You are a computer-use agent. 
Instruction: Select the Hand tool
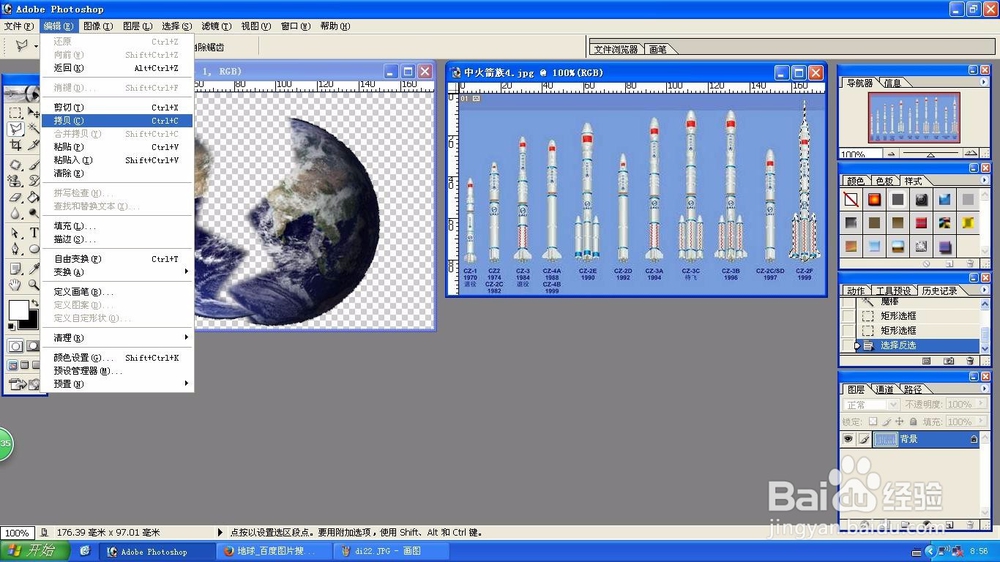[x=15, y=285]
